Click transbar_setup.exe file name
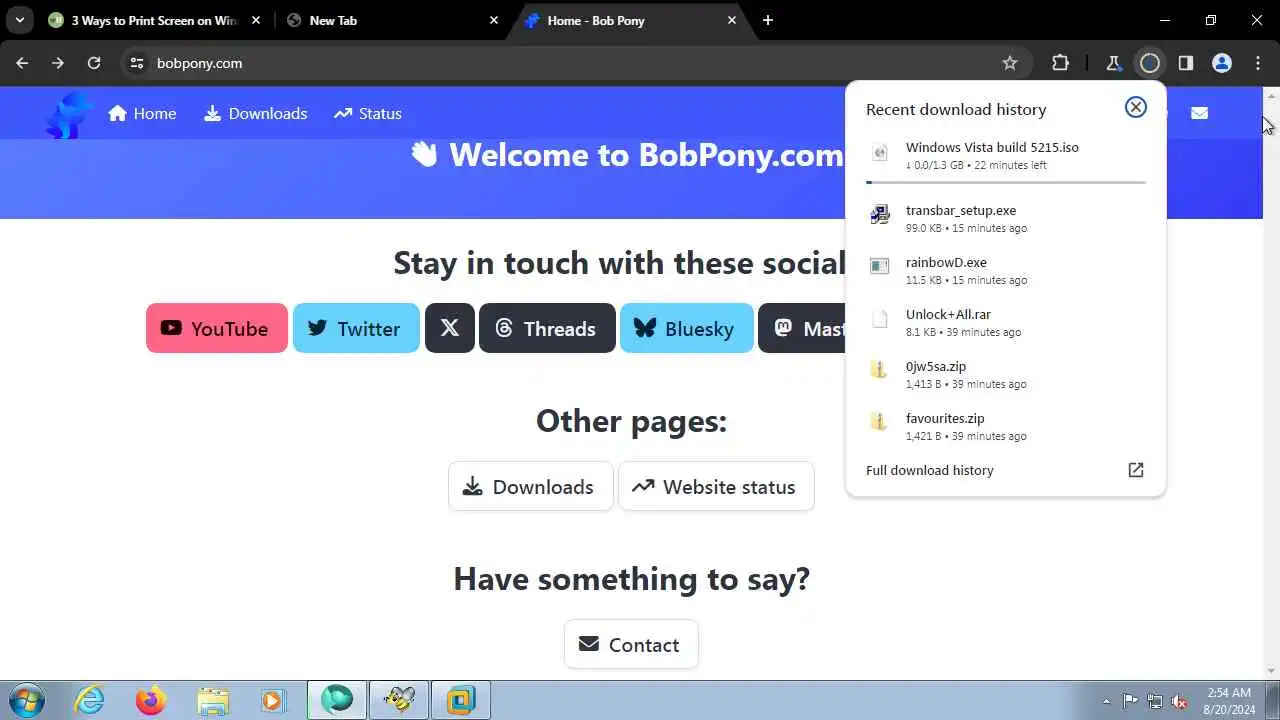Image resolution: width=1280 pixels, height=720 pixels. (x=961, y=210)
